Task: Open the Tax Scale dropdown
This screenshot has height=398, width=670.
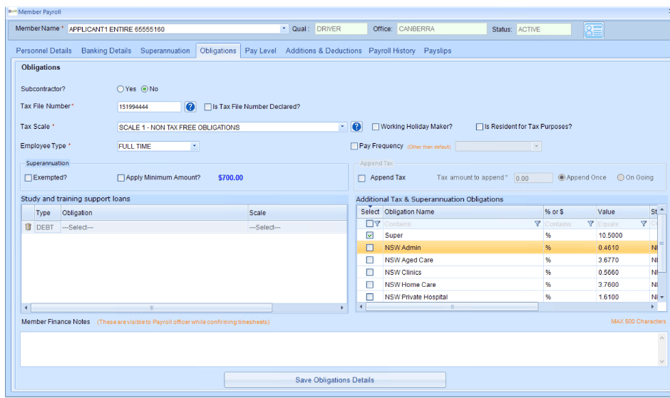Action: [342, 127]
